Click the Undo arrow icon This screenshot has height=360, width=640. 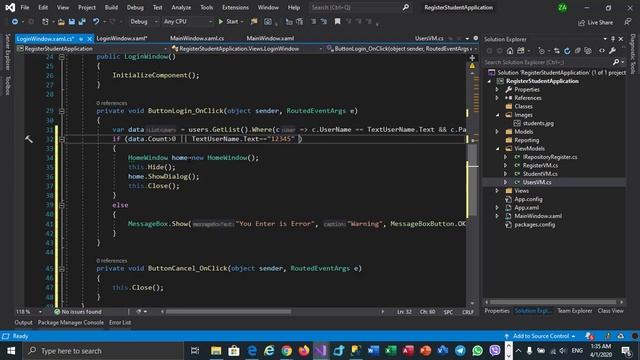[96, 22]
